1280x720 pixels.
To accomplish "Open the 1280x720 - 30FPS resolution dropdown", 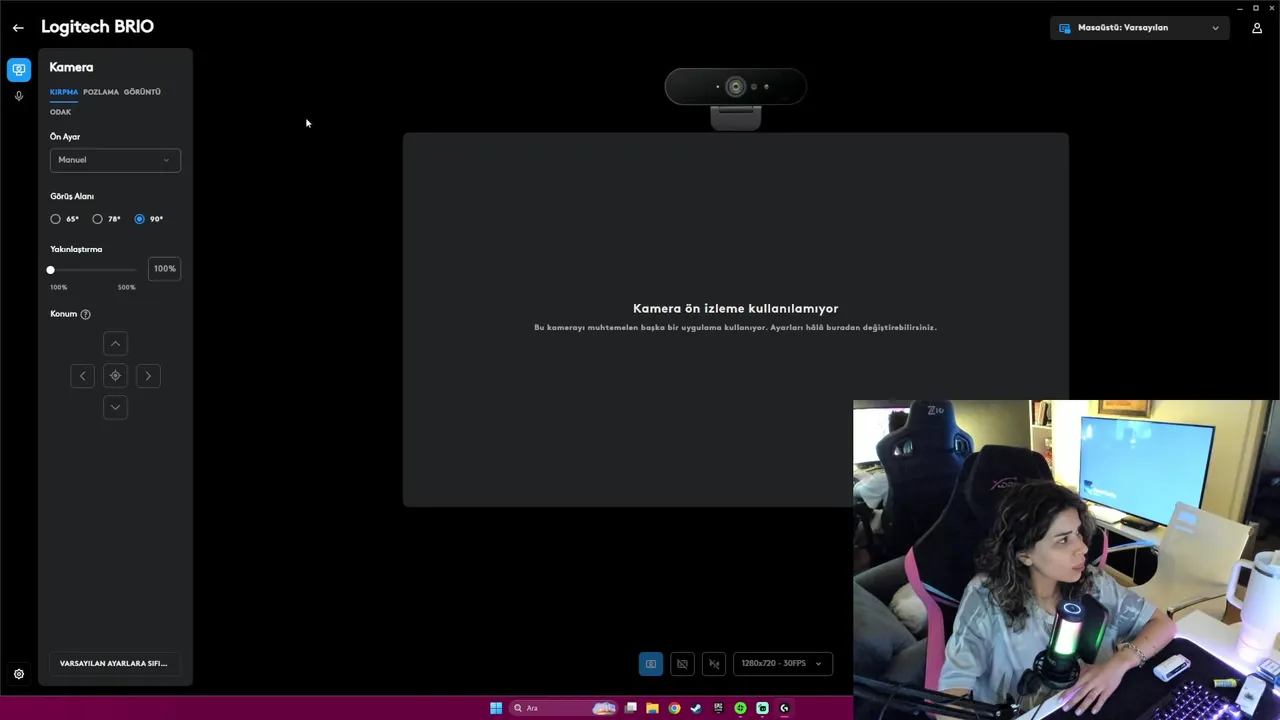I will [783, 664].
